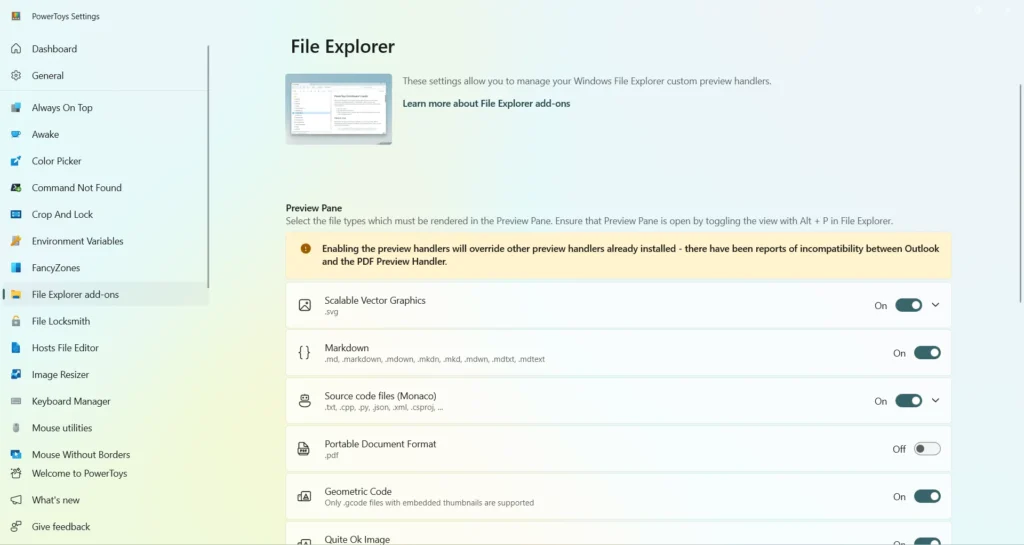This screenshot has height=545, width=1024.
Task: Click the Mouse utilities icon
Action: 16,429
